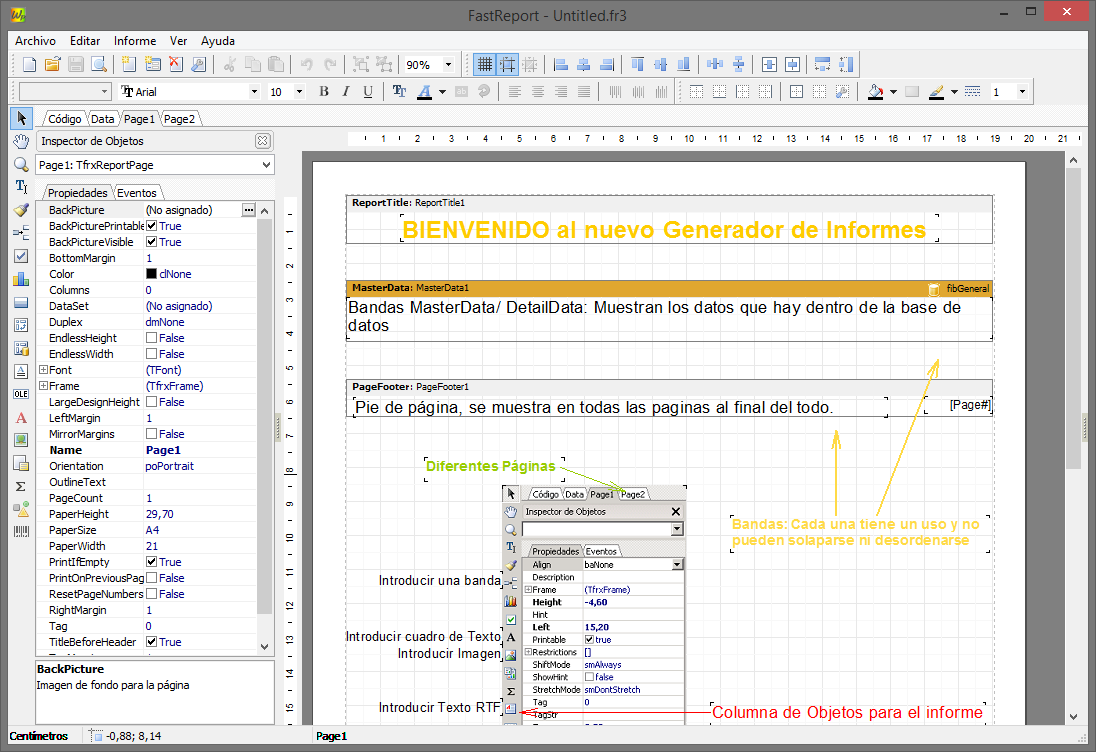Image resolution: width=1096 pixels, height=752 pixels.
Task: Open a report file from the toolbar
Action: pyautogui.click(x=52, y=65)
